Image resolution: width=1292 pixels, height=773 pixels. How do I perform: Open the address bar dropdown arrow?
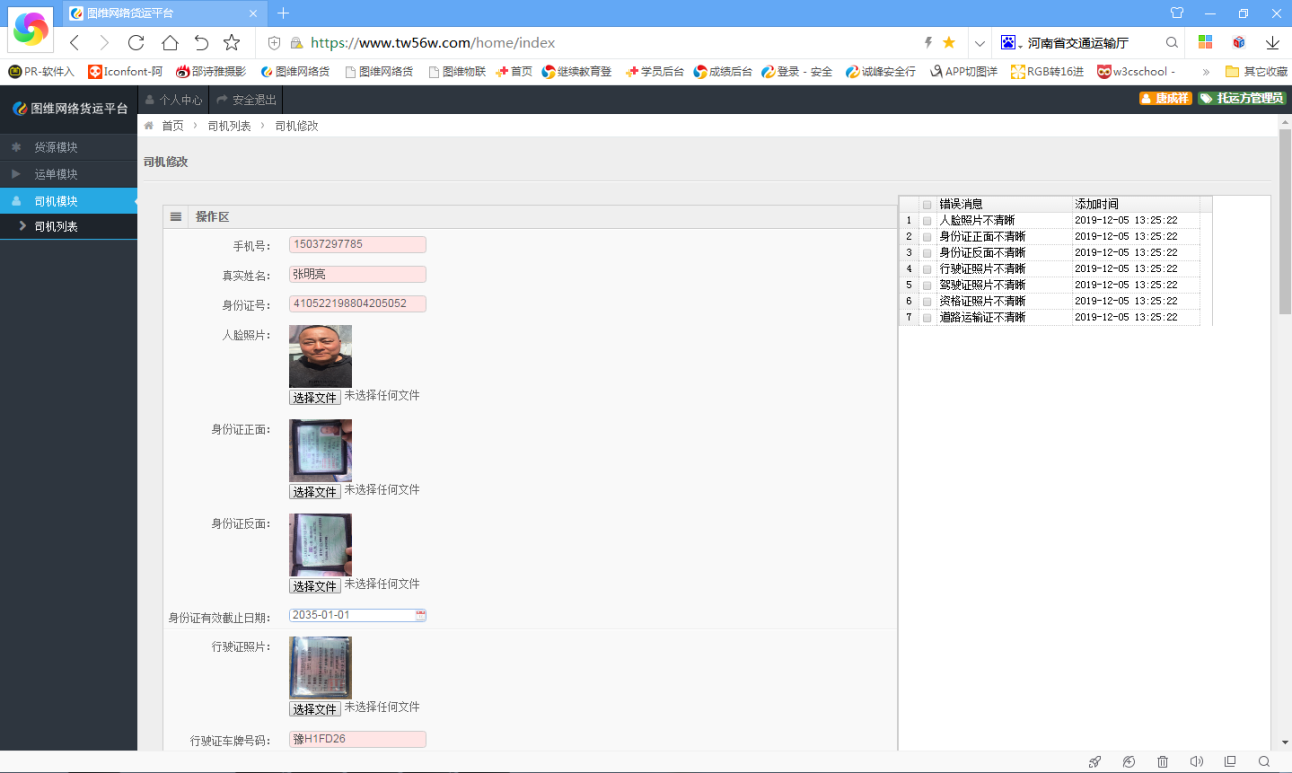(979, 43)
